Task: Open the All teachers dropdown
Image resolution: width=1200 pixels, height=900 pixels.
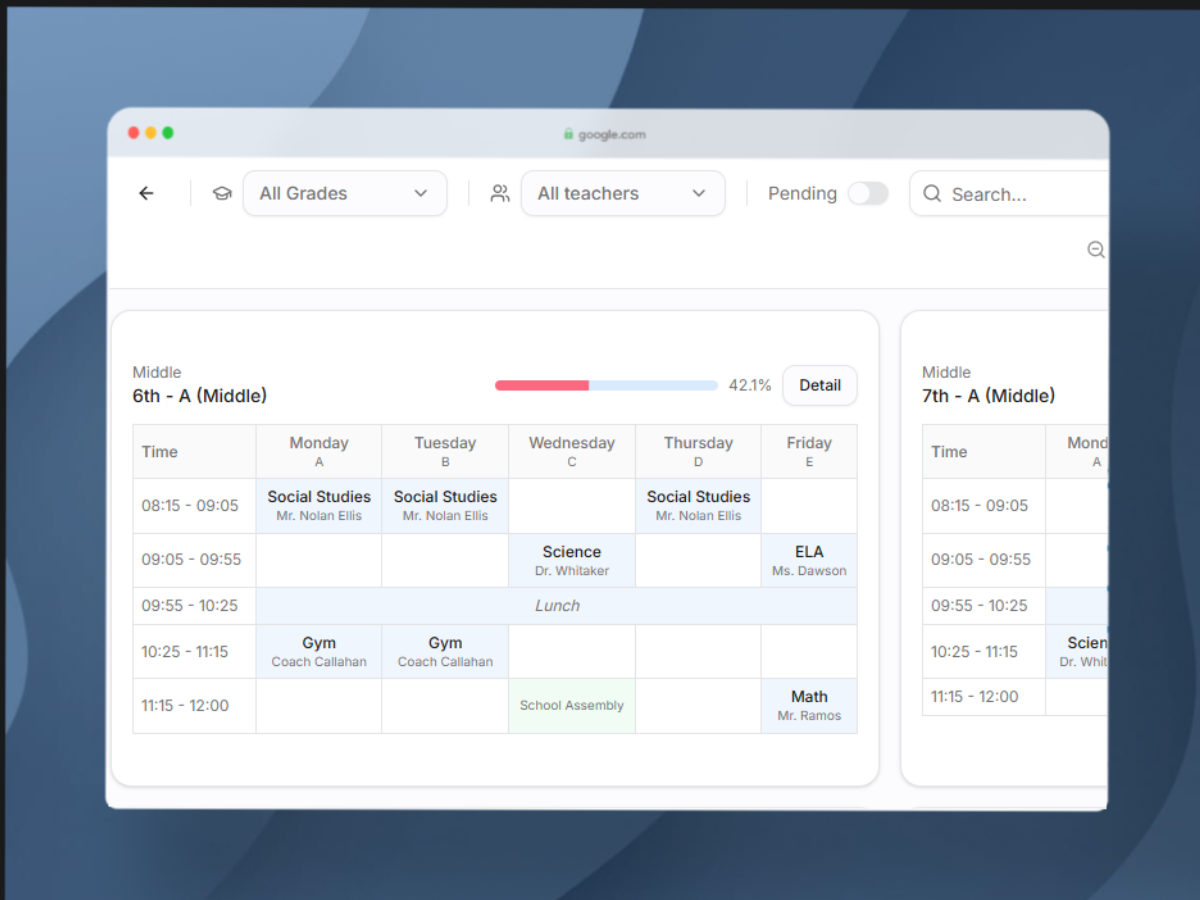Action: (623, 194)
